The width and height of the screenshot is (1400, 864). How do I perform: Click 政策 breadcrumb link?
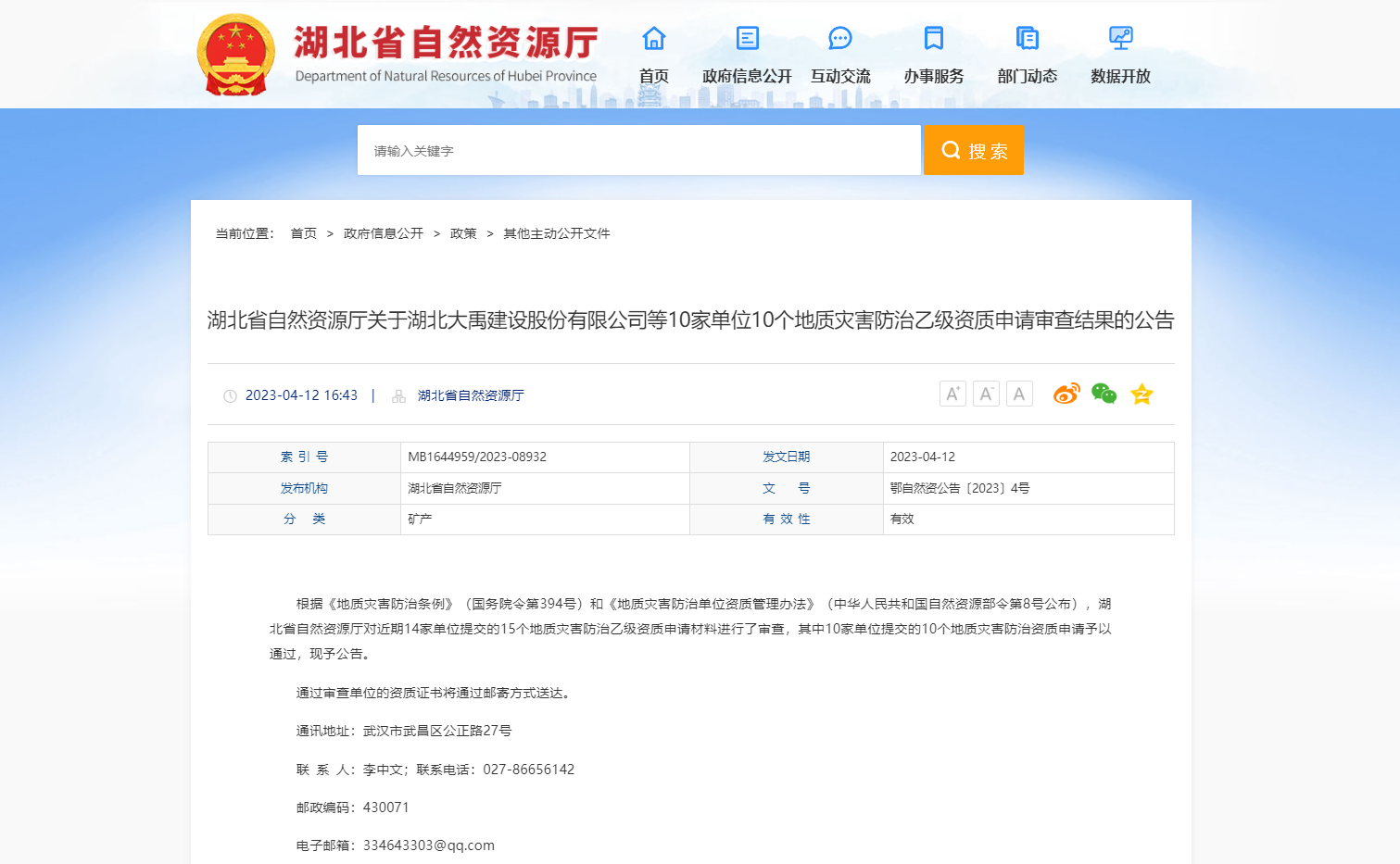click(463, 233)
